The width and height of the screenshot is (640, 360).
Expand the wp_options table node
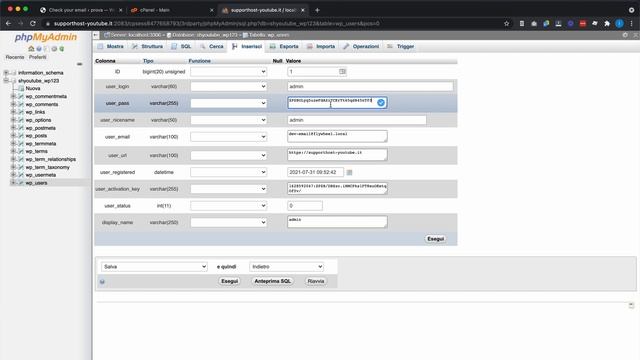click(x=13, y=120)
